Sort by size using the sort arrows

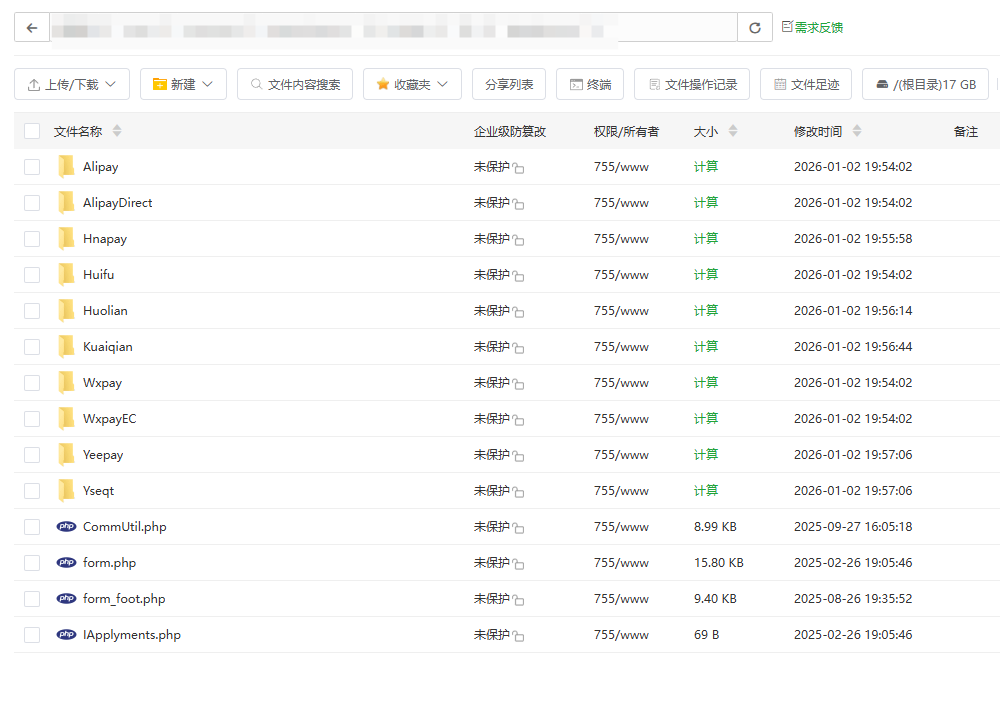pos(733,131)
